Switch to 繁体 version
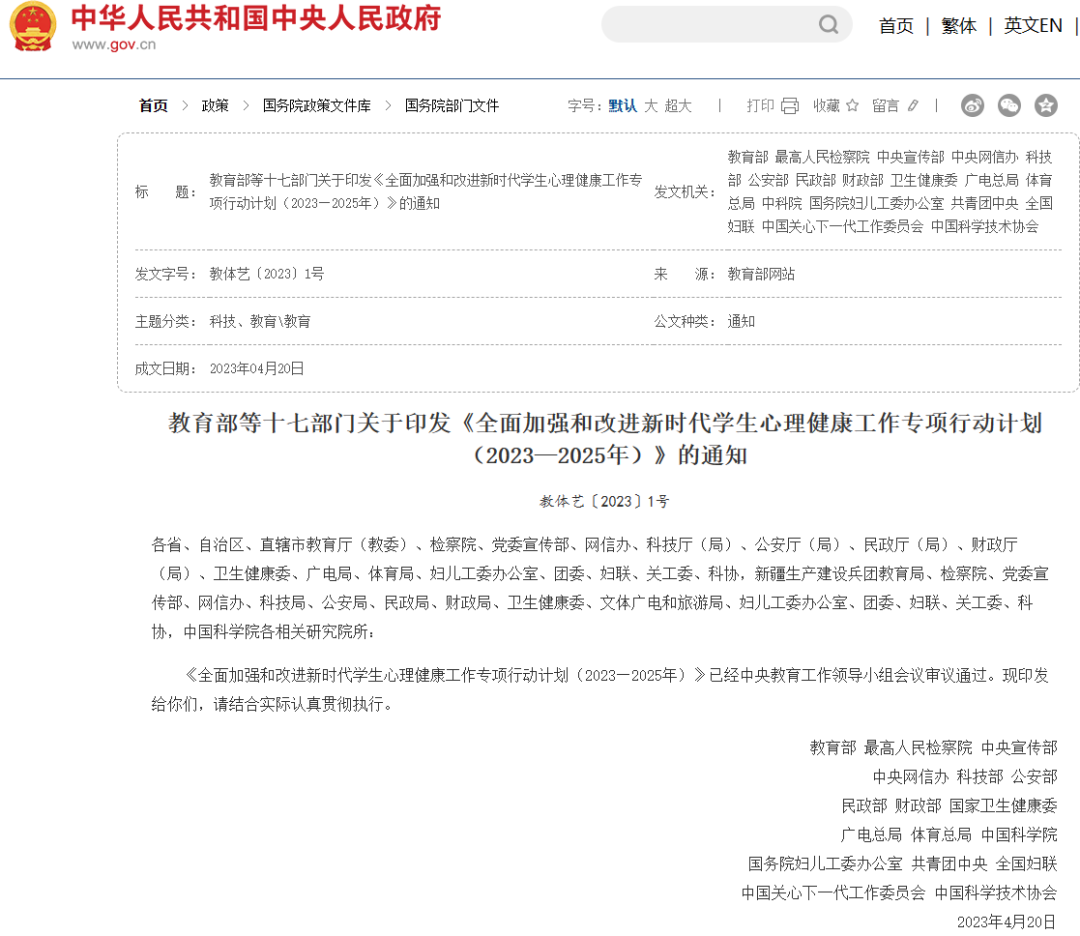Viewport: 1080px width, 936px height. (x=959, y=26)
